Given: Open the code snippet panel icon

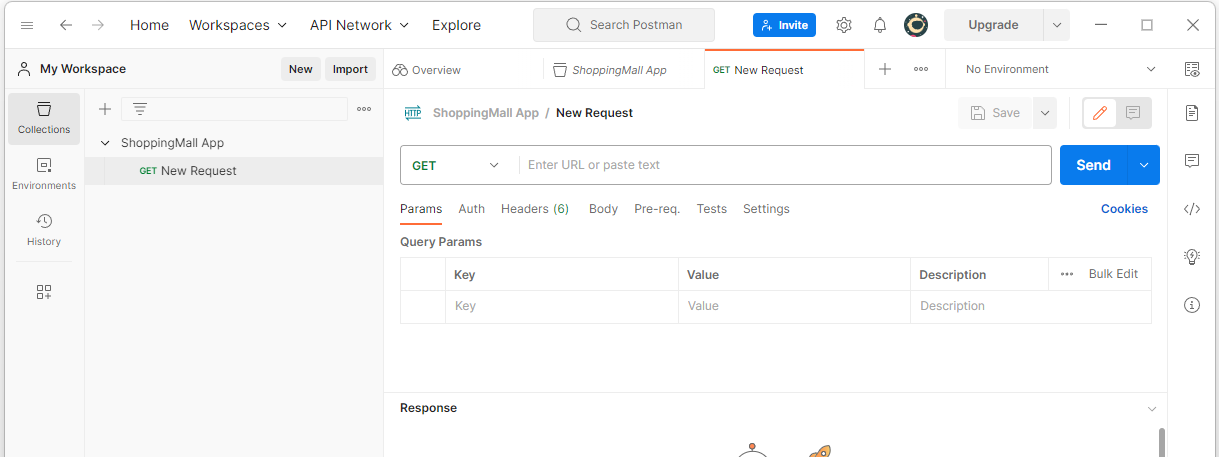Looking at the screenshot, I should pos(1191,209).
